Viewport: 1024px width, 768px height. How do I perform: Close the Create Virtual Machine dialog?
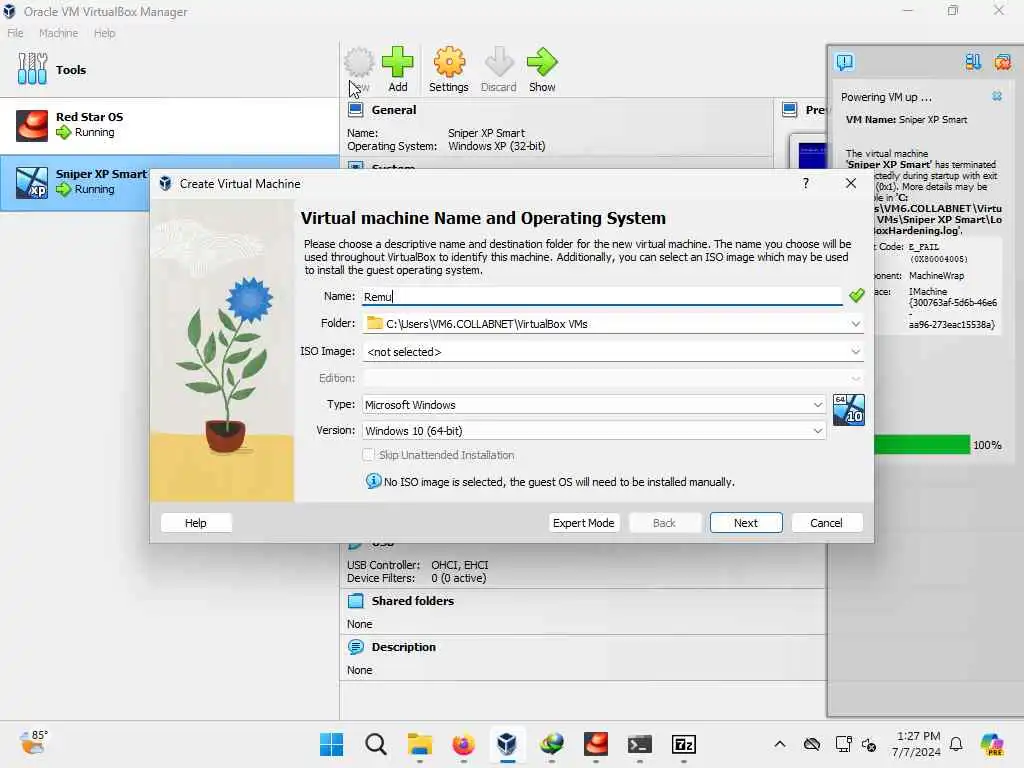(850, 184)
